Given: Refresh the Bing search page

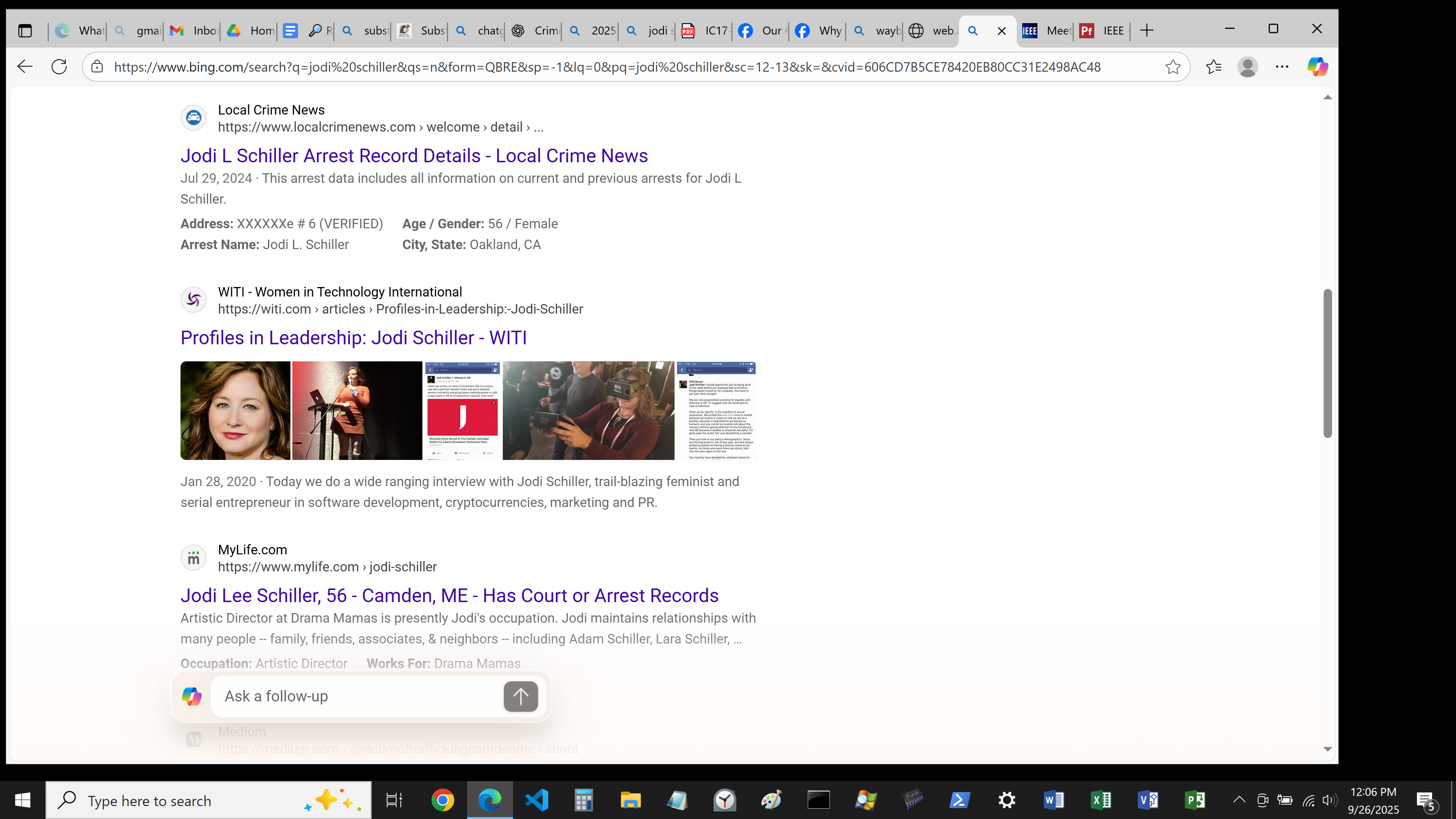Looking at the screenshot, I should [x=60, y=67].
